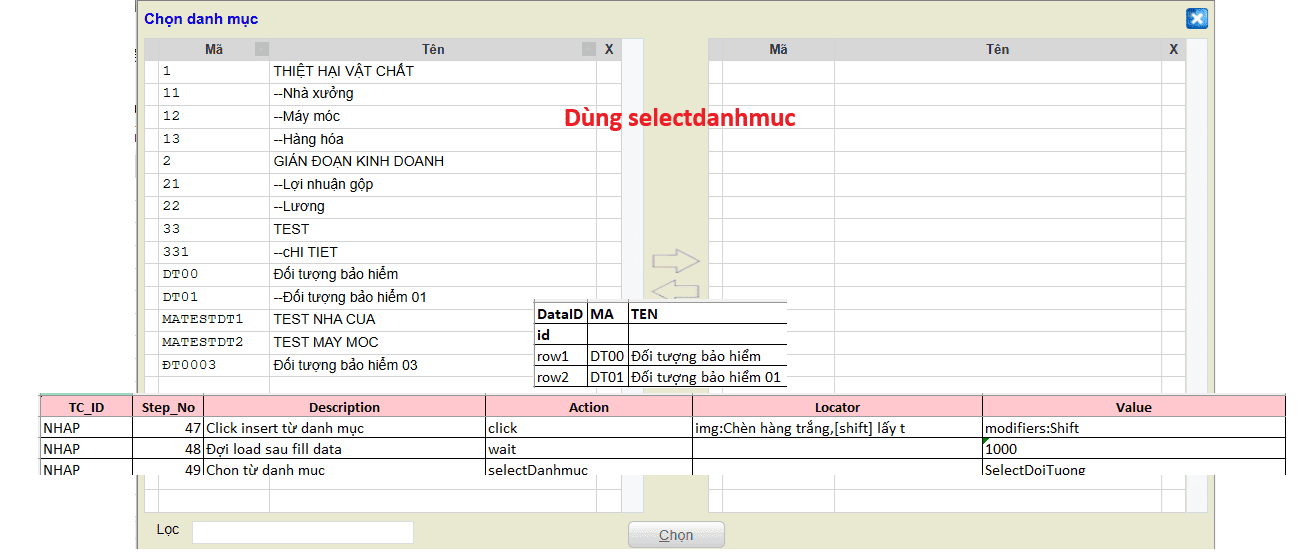This screenshot has height=552, width=1316.
Task: Click the right arrow to move selected item
Action: click(x=675, y=261)
